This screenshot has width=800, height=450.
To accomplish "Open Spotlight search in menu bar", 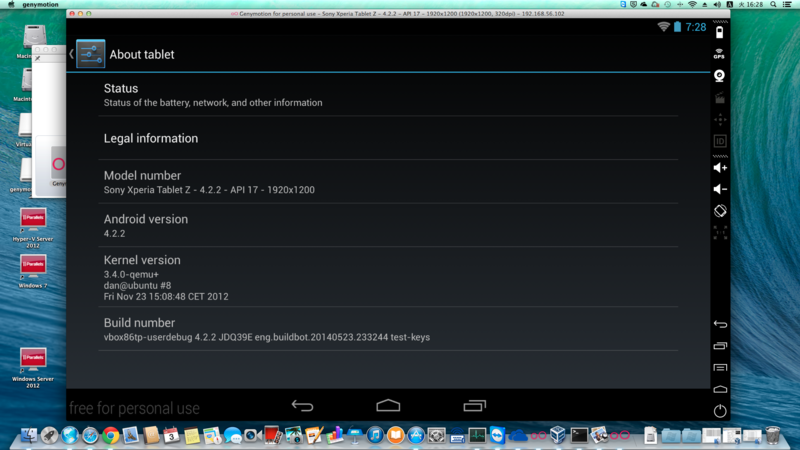I will coord(773,4).
